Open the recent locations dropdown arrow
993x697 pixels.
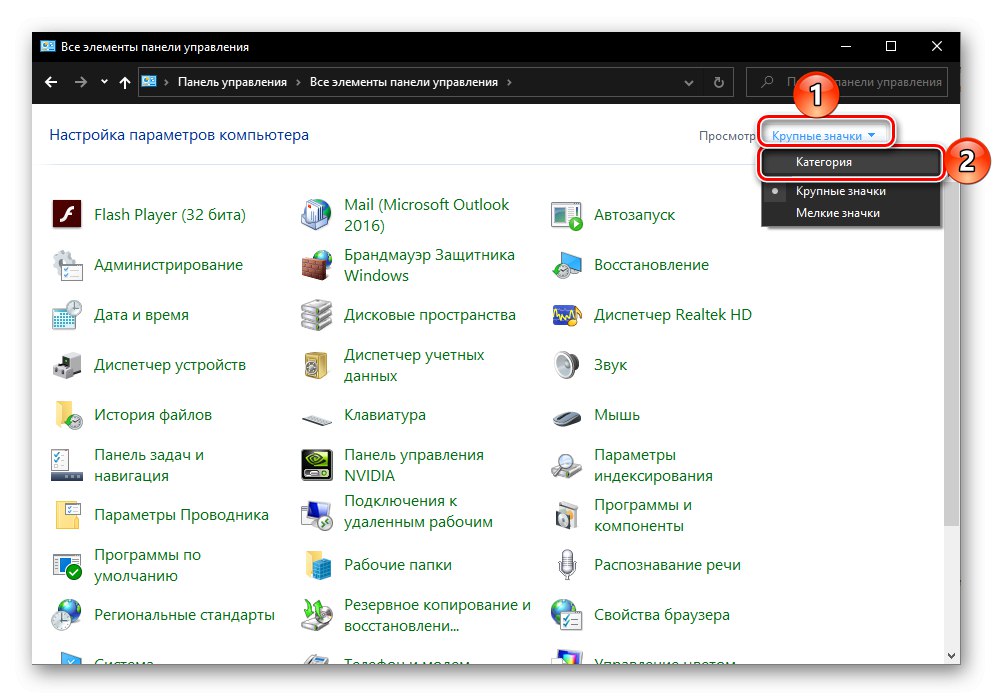click(x=104, y=82)
